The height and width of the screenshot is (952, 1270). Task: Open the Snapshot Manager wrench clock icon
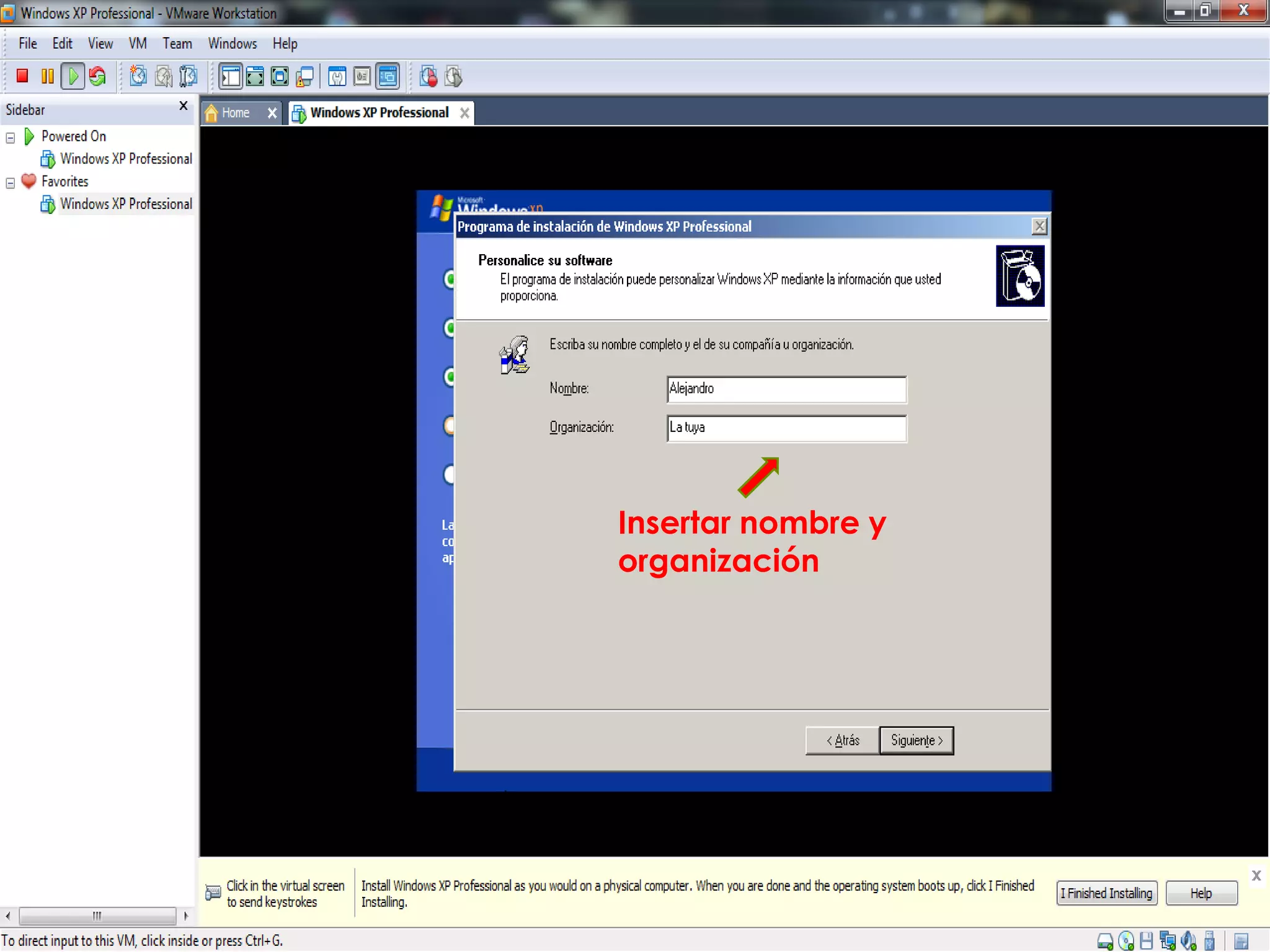click(x=189, y=76)
